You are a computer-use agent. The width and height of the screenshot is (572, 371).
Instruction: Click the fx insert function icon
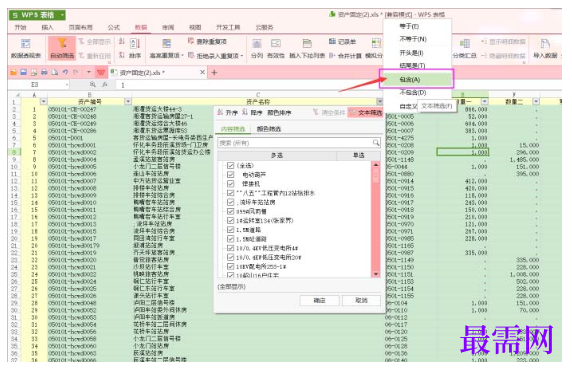tap(105, 85)
